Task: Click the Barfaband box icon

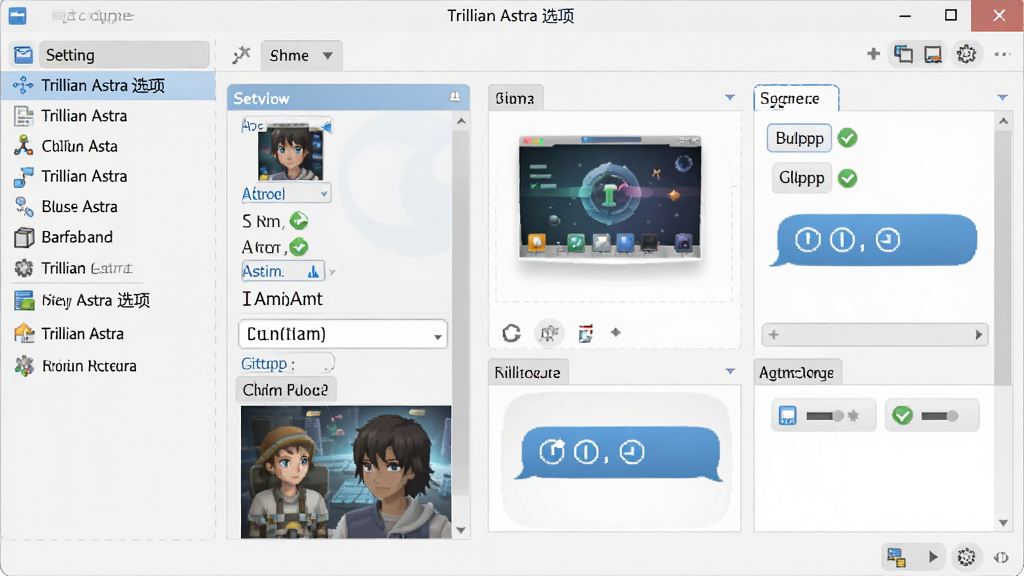Action: click(x=24, y=237)
